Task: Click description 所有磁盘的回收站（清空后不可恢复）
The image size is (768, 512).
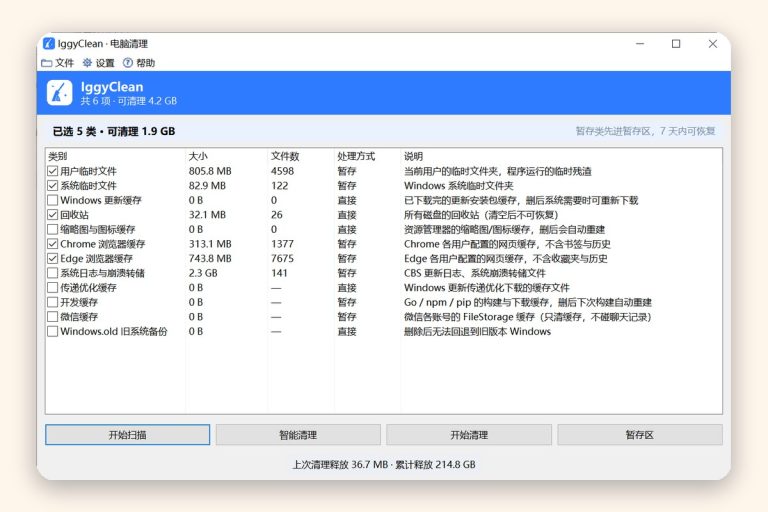Action: click(481, 215)
